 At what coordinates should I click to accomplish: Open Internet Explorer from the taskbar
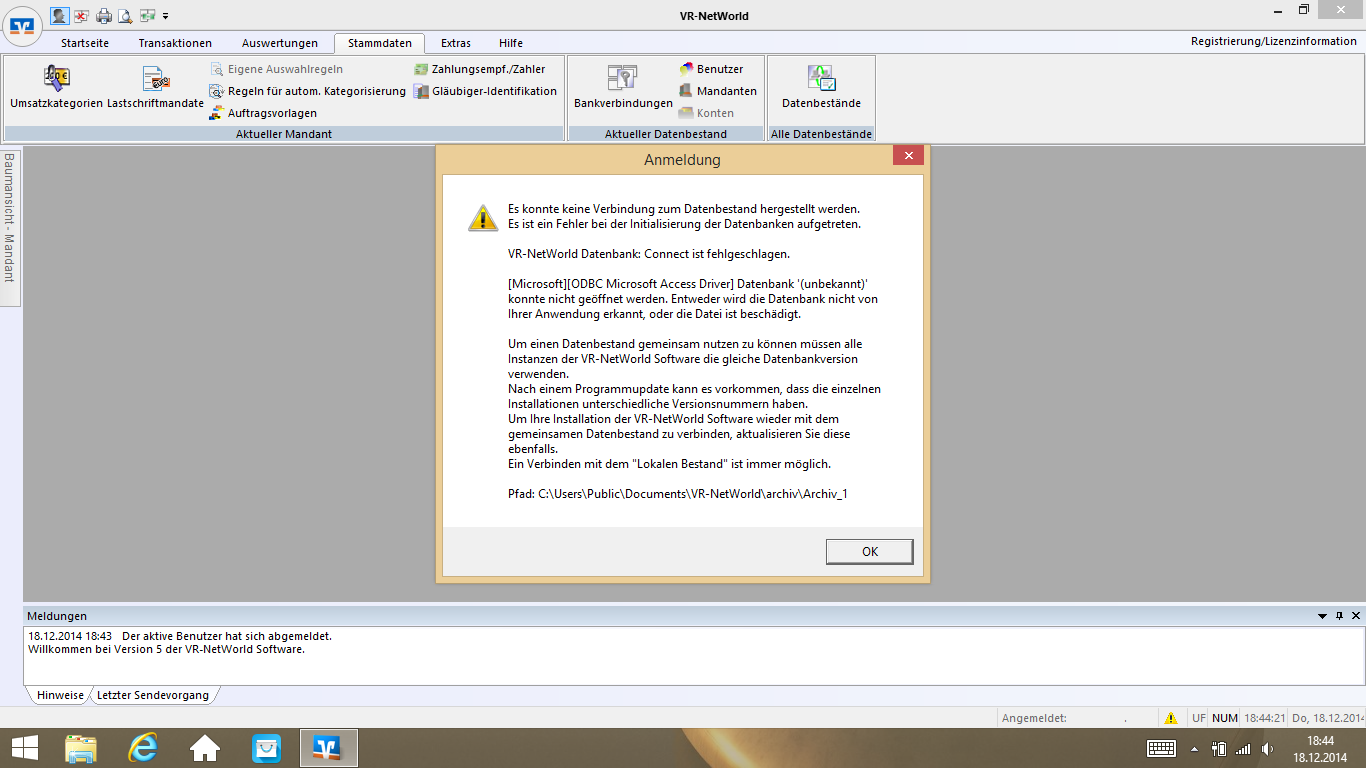[143, 748]
